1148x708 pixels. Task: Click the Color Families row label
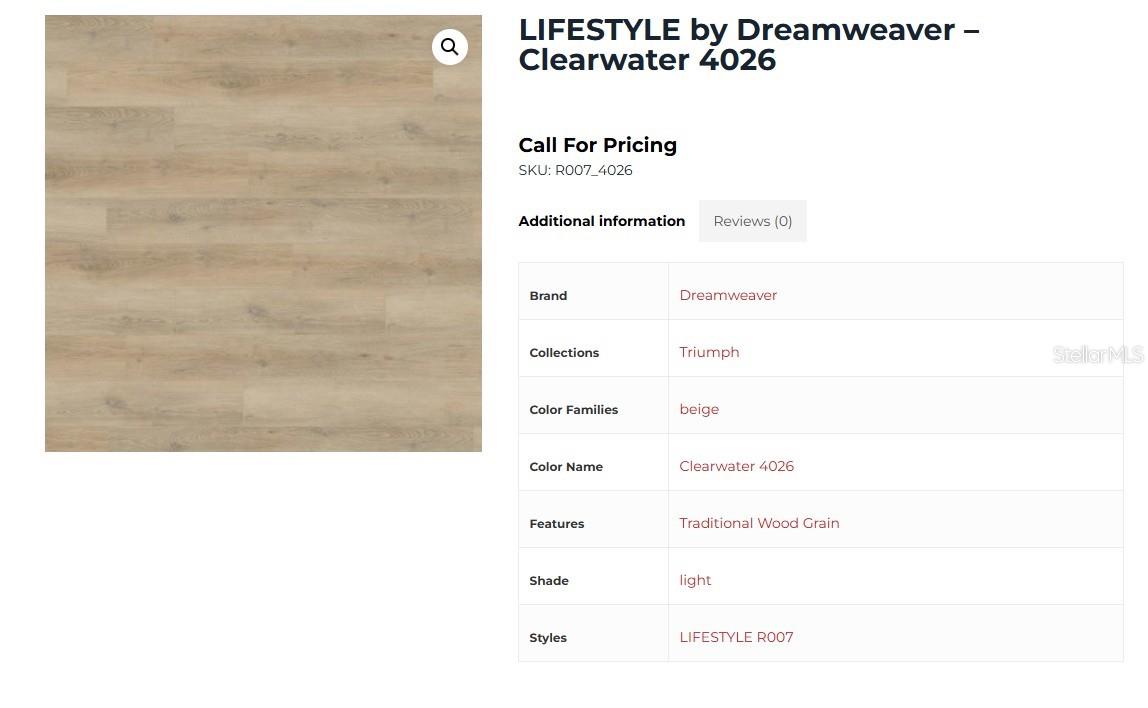click(573, 410)
